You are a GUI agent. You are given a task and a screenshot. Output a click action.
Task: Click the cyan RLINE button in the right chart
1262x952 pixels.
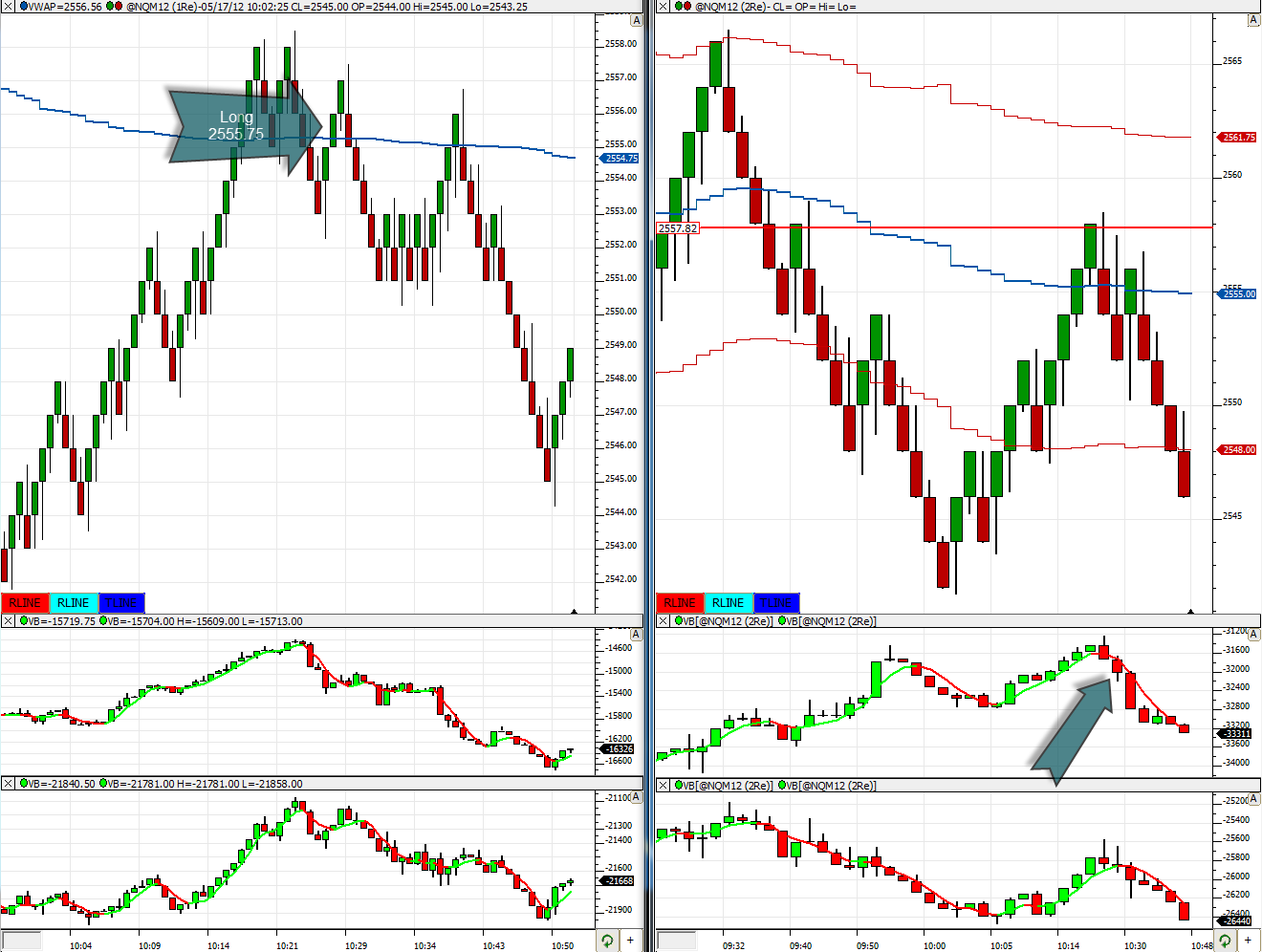click(x=729, y=603)
